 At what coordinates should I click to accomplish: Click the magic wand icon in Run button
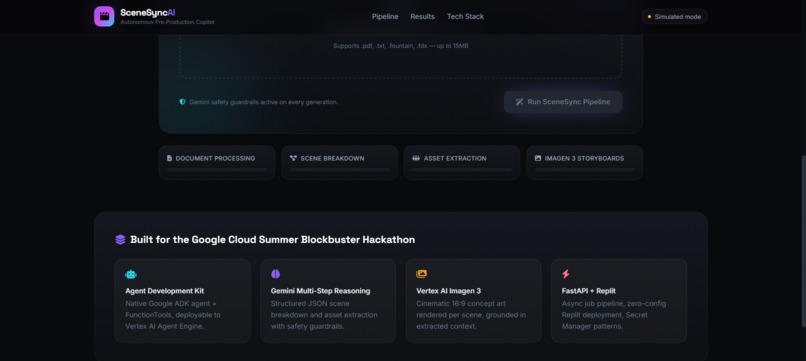click(519, 102)
